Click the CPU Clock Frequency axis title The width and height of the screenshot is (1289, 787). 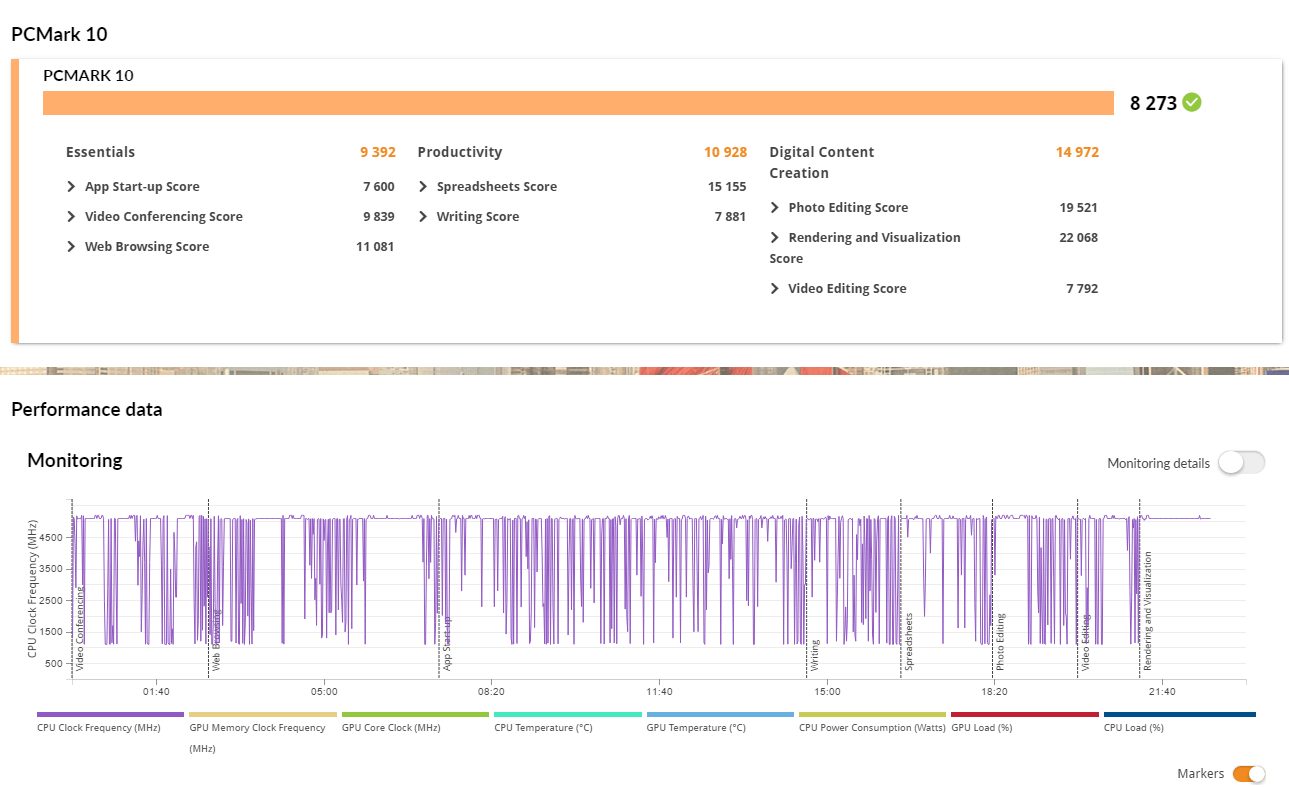pos(33,589)
